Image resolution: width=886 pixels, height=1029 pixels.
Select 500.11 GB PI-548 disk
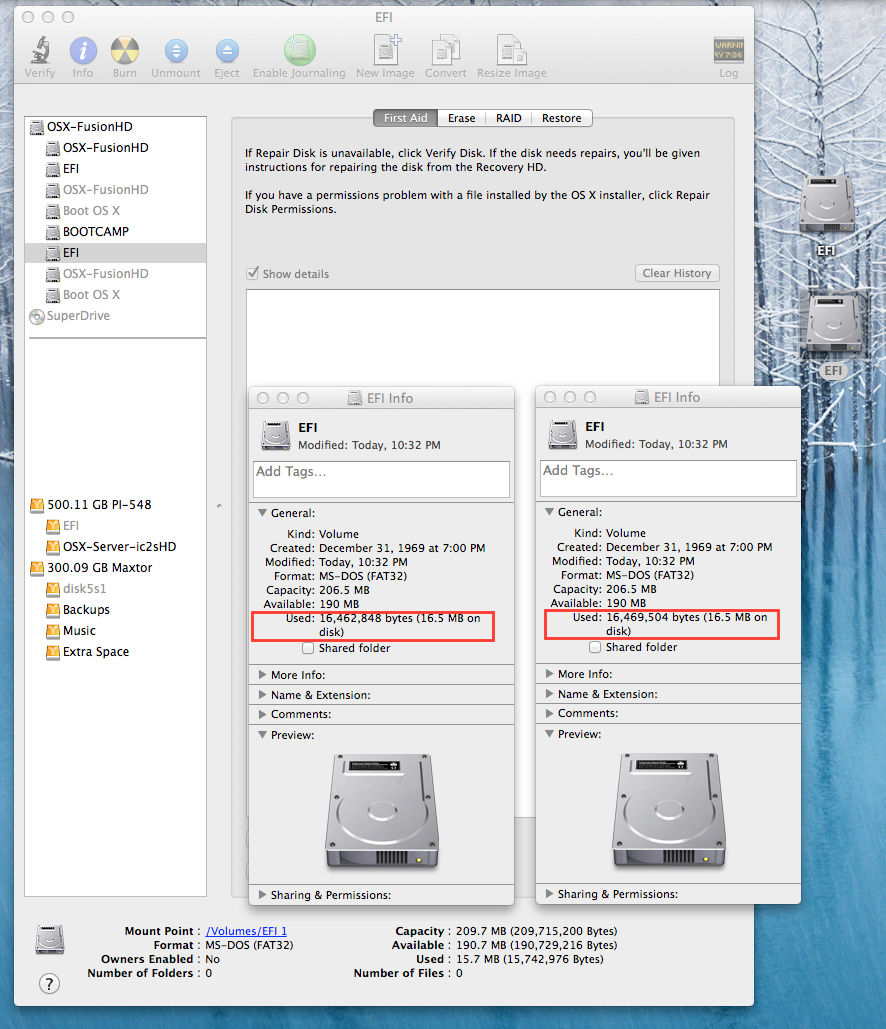click(x=99, y=505)
